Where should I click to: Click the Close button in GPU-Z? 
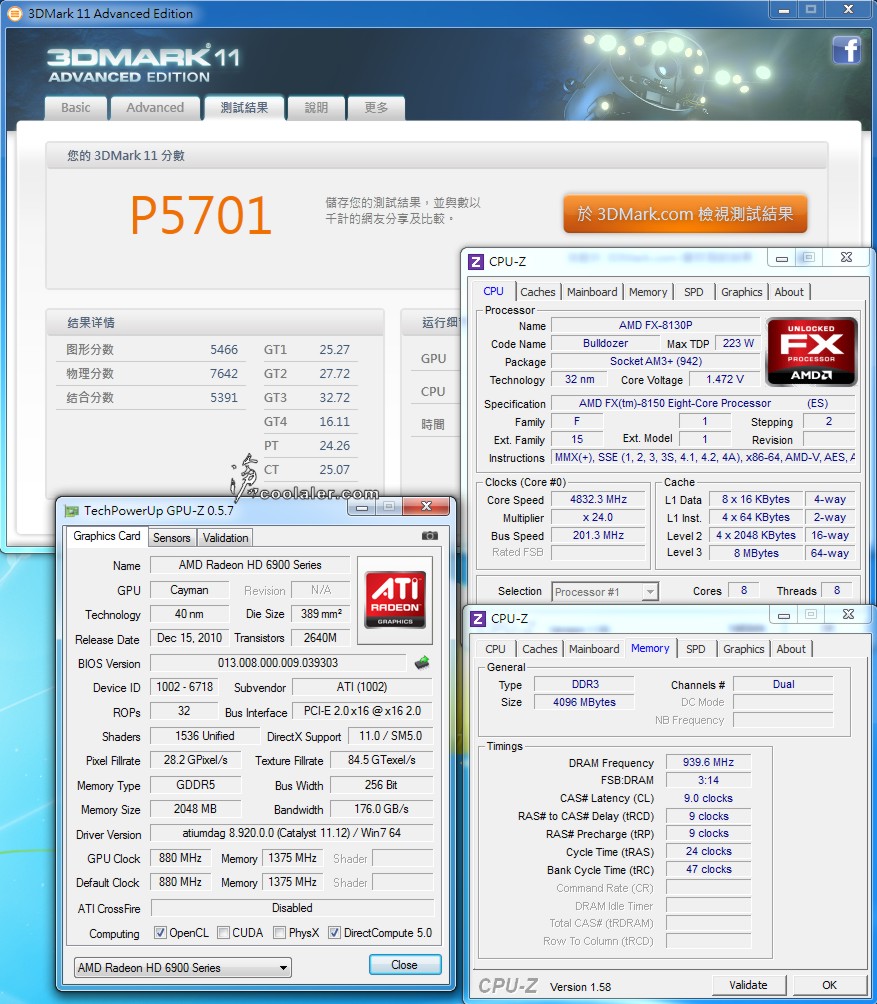click(x=405, y=964)
